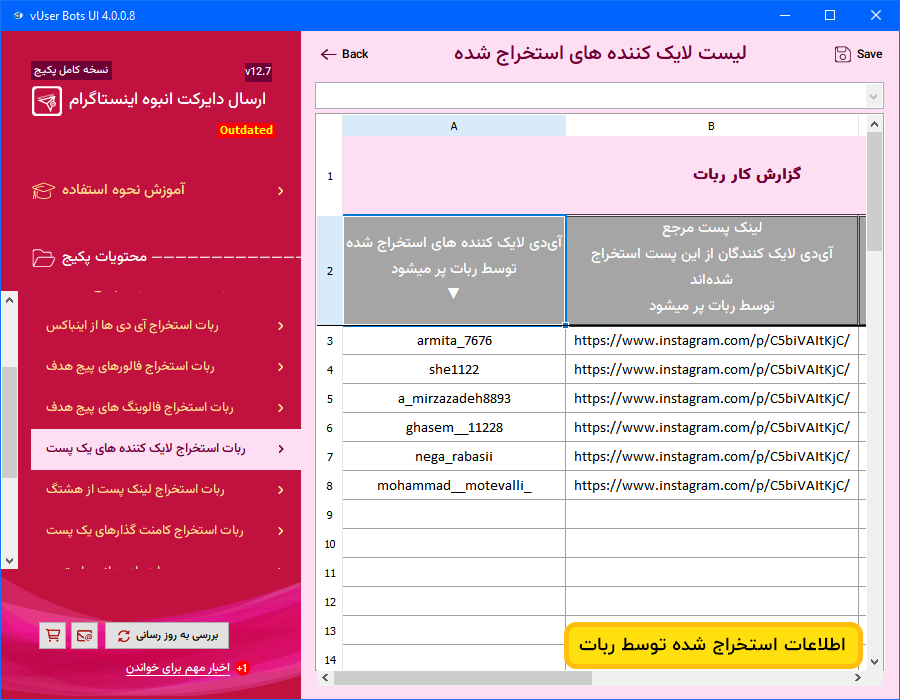Expand ربات استخراج آی دی ها از اینباکس
Image resolution: width=900 pixels, height=700 pixels.
click(281, 326)
